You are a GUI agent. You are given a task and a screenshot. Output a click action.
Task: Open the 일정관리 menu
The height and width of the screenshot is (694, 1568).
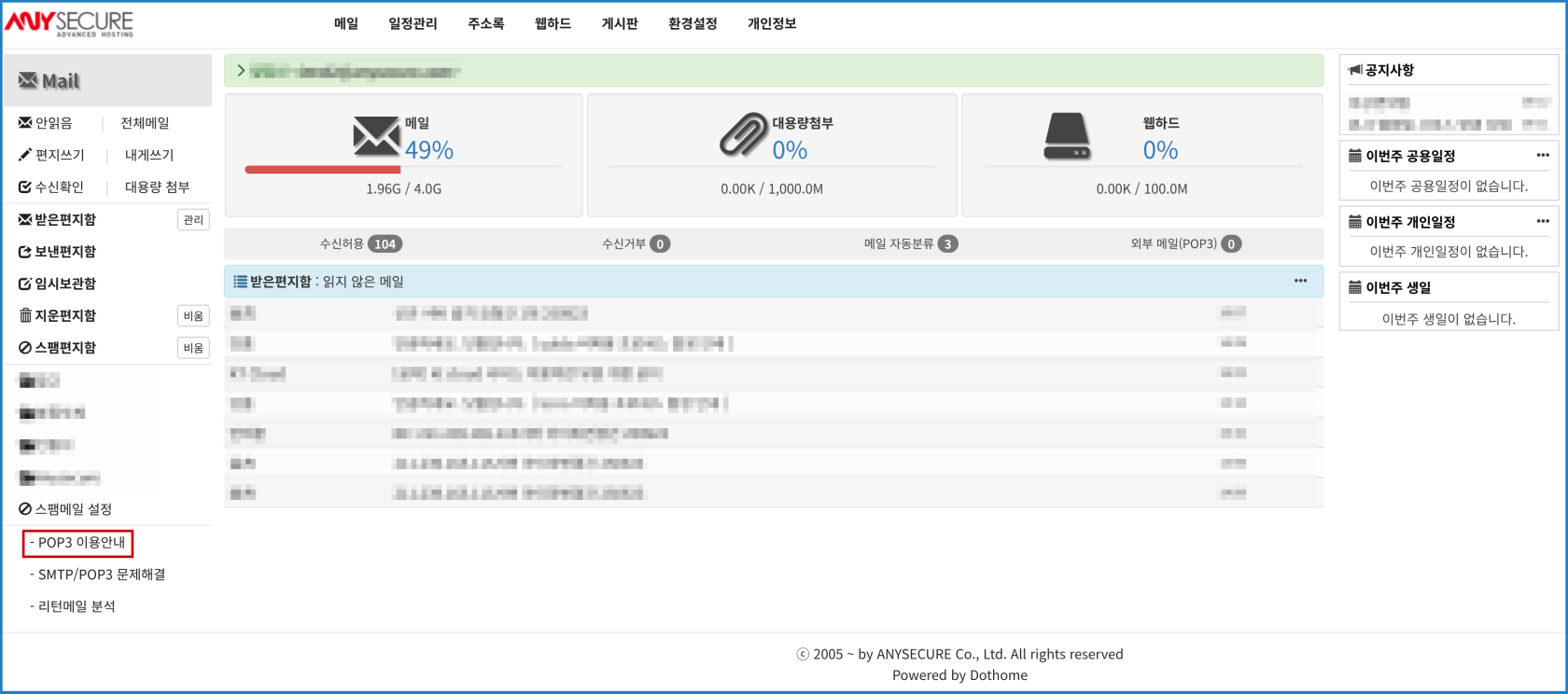pyautogui.click(x=413, y=23)
